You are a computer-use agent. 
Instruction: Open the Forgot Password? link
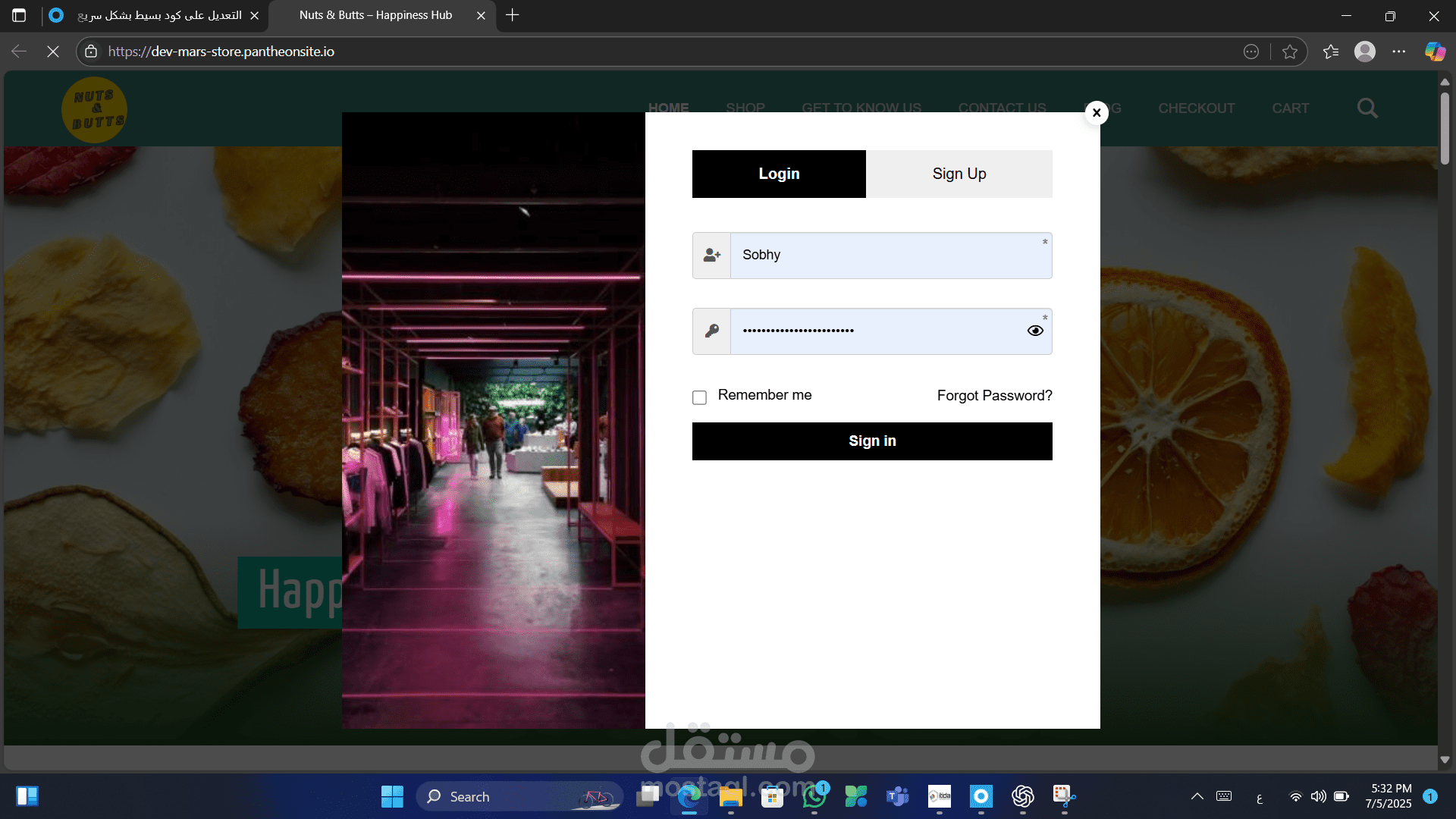(x=994, y=396)
